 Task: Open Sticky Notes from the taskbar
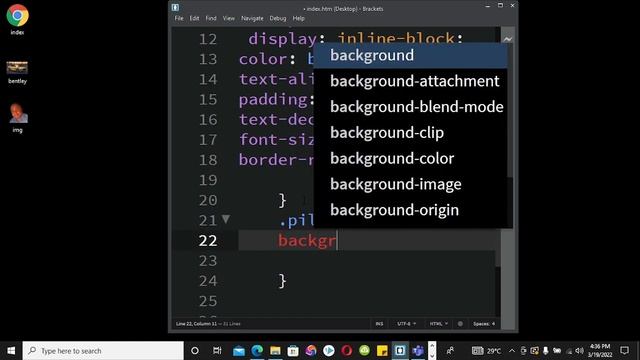tap(382, 351)
